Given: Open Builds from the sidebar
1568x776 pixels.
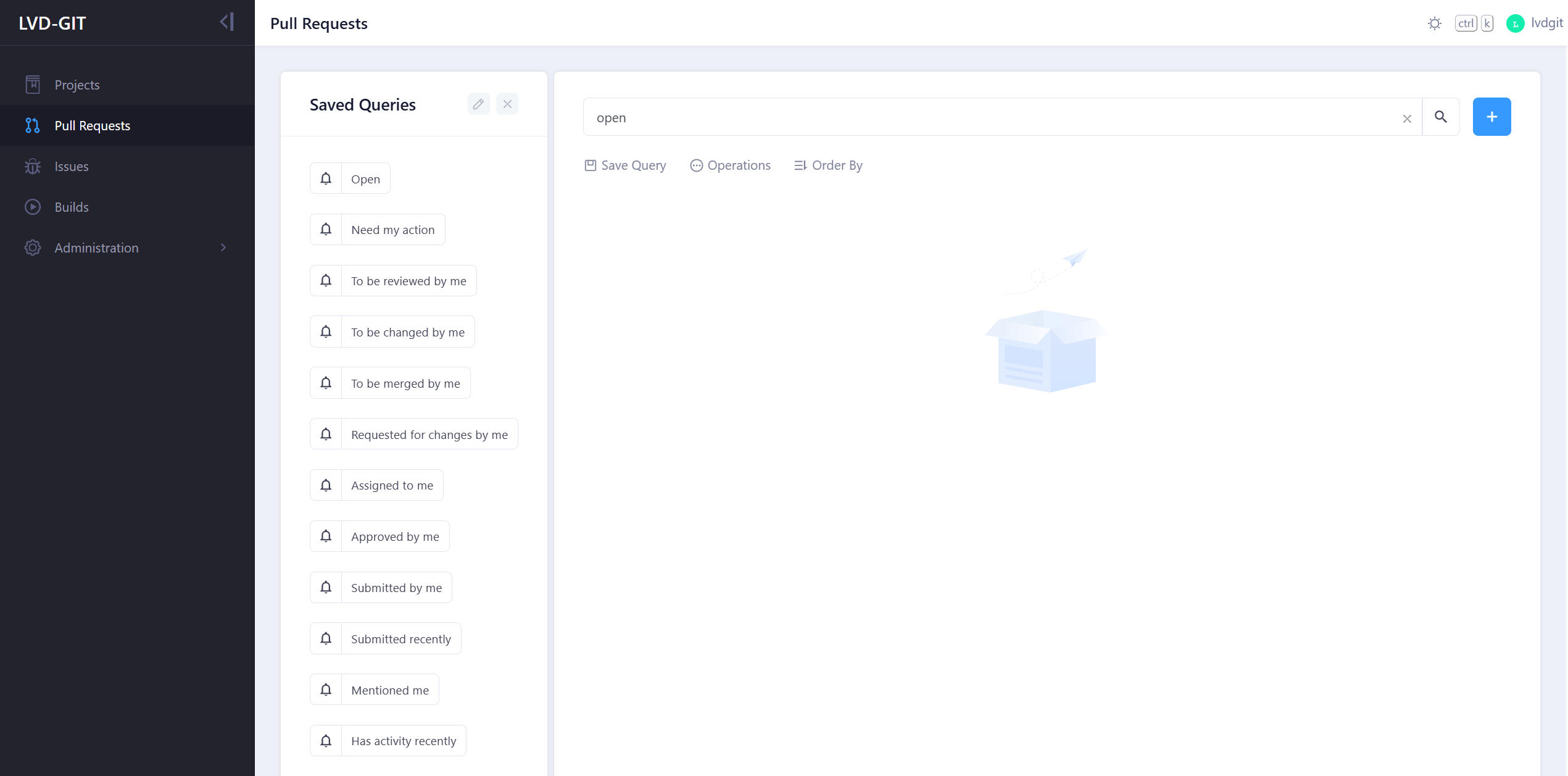Looking at the screenshot, I should (72, 207).
